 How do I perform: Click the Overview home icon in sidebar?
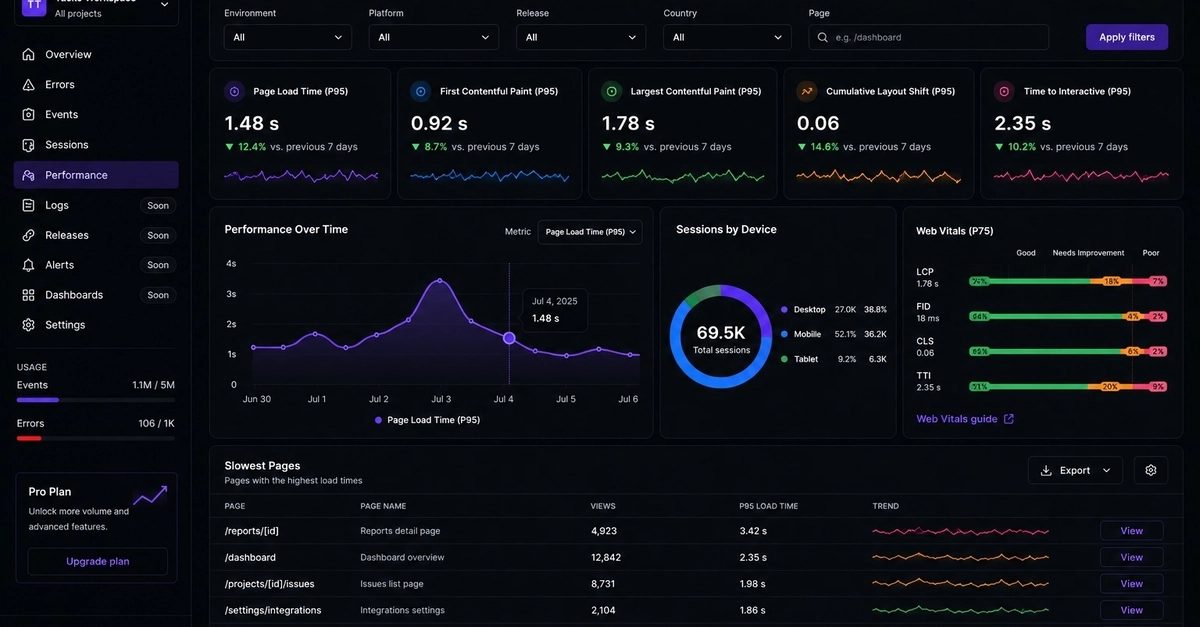(x=28, y=55)
